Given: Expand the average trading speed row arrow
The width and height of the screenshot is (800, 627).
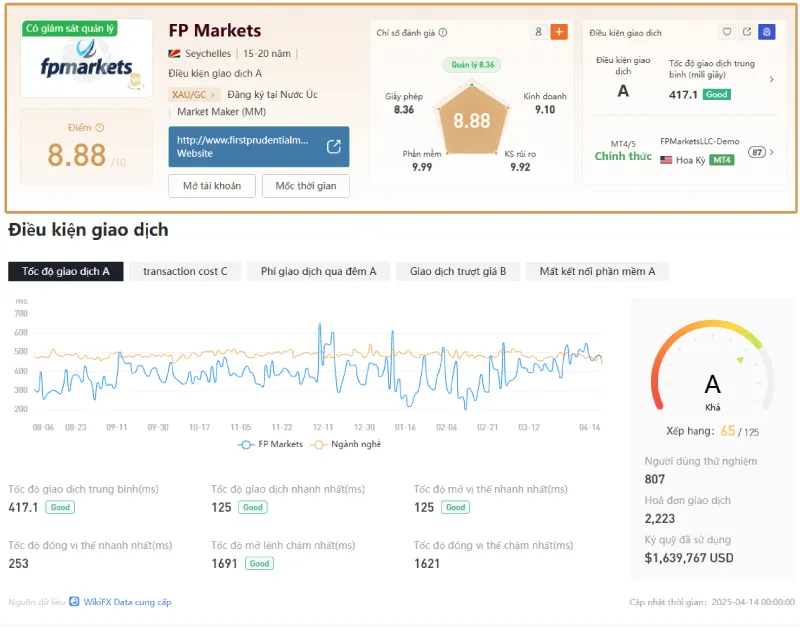Looking at the screenshot, I should [x=771, y=79].
